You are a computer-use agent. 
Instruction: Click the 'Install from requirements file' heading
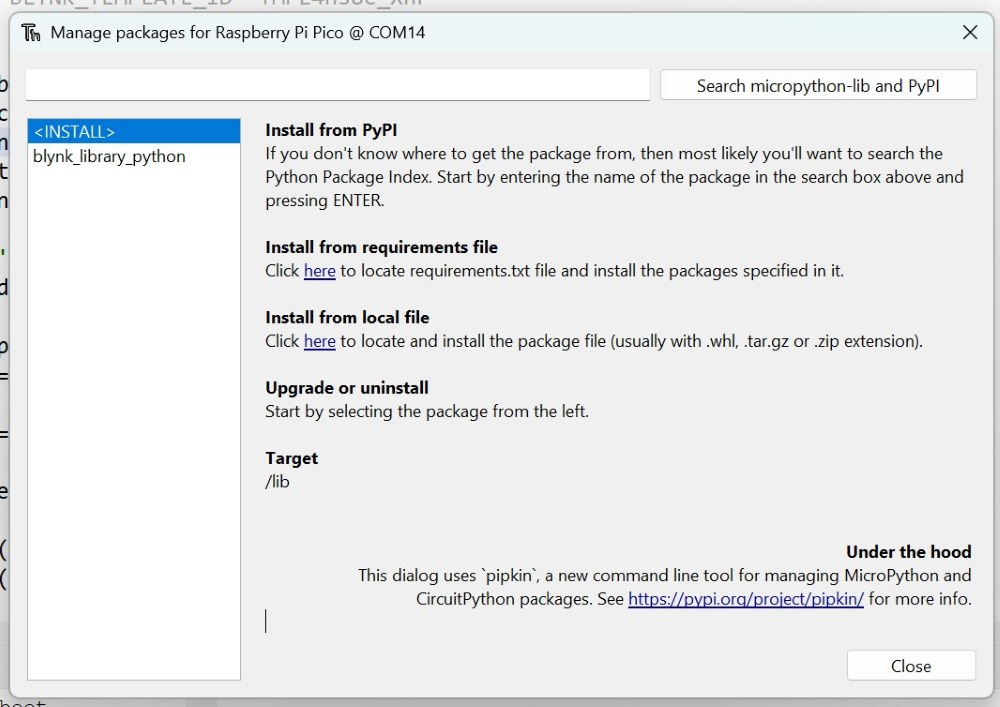(381, 247)
